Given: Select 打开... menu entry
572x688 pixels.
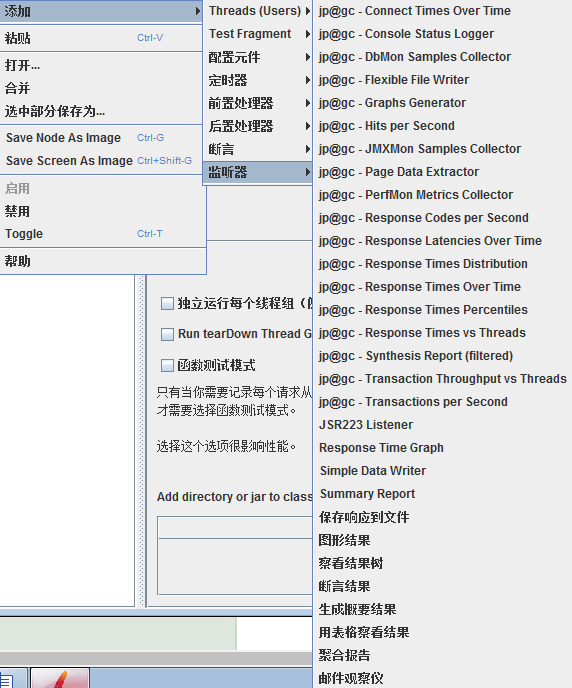Looking at the screenshot, I should pos(102,65).
